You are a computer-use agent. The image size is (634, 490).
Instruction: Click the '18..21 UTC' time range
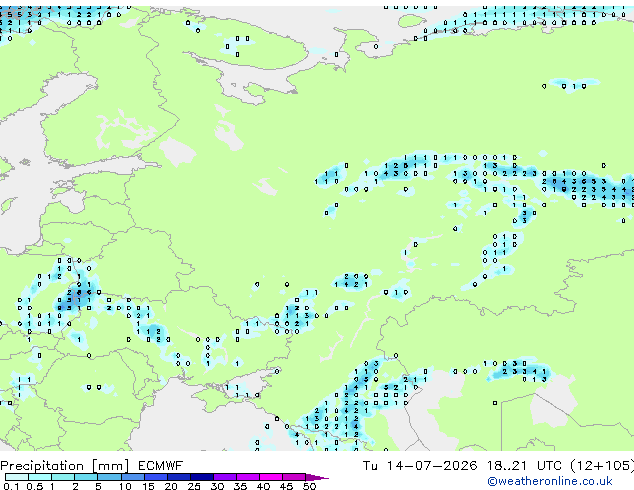524,466
